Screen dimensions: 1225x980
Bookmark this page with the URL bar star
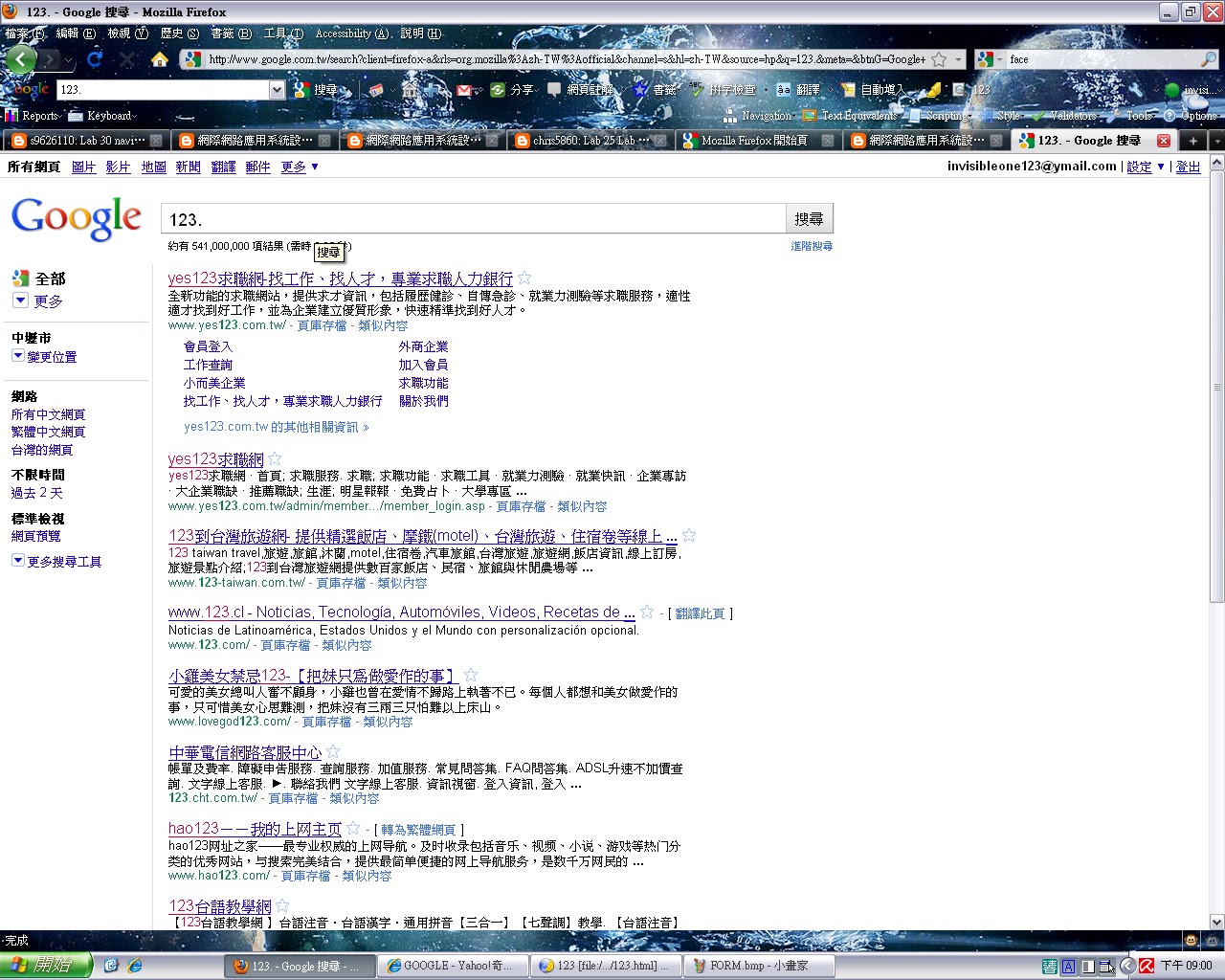939,59
